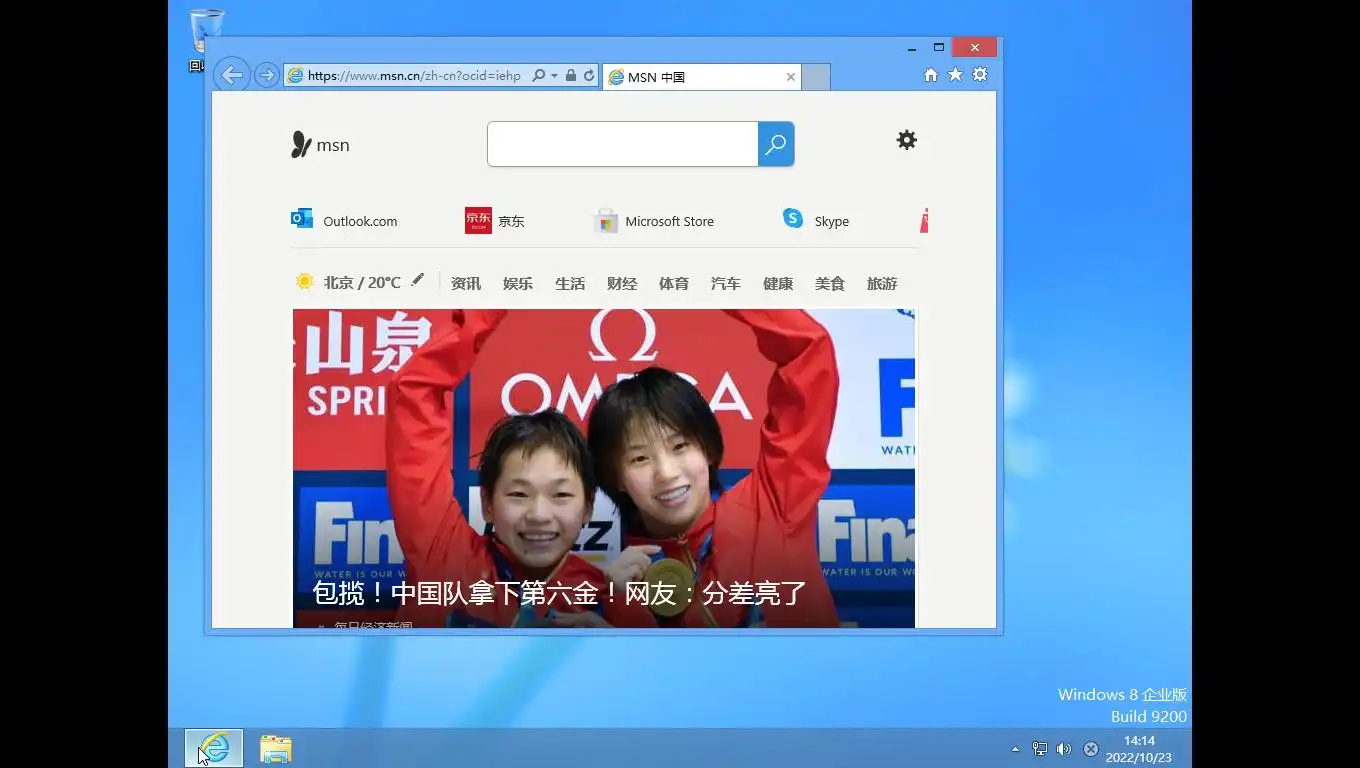Click the Microsoft Store bag icon
Image resolution: width=1360 pixels, height=768 pixels.
click(x=606, y=221)
